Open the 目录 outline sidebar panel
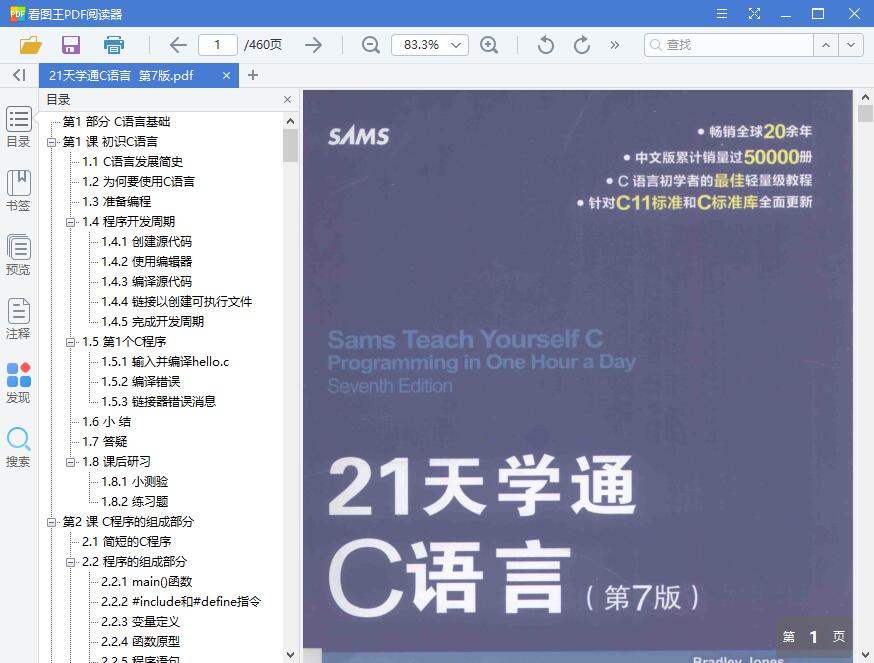 tap(18, 127)
